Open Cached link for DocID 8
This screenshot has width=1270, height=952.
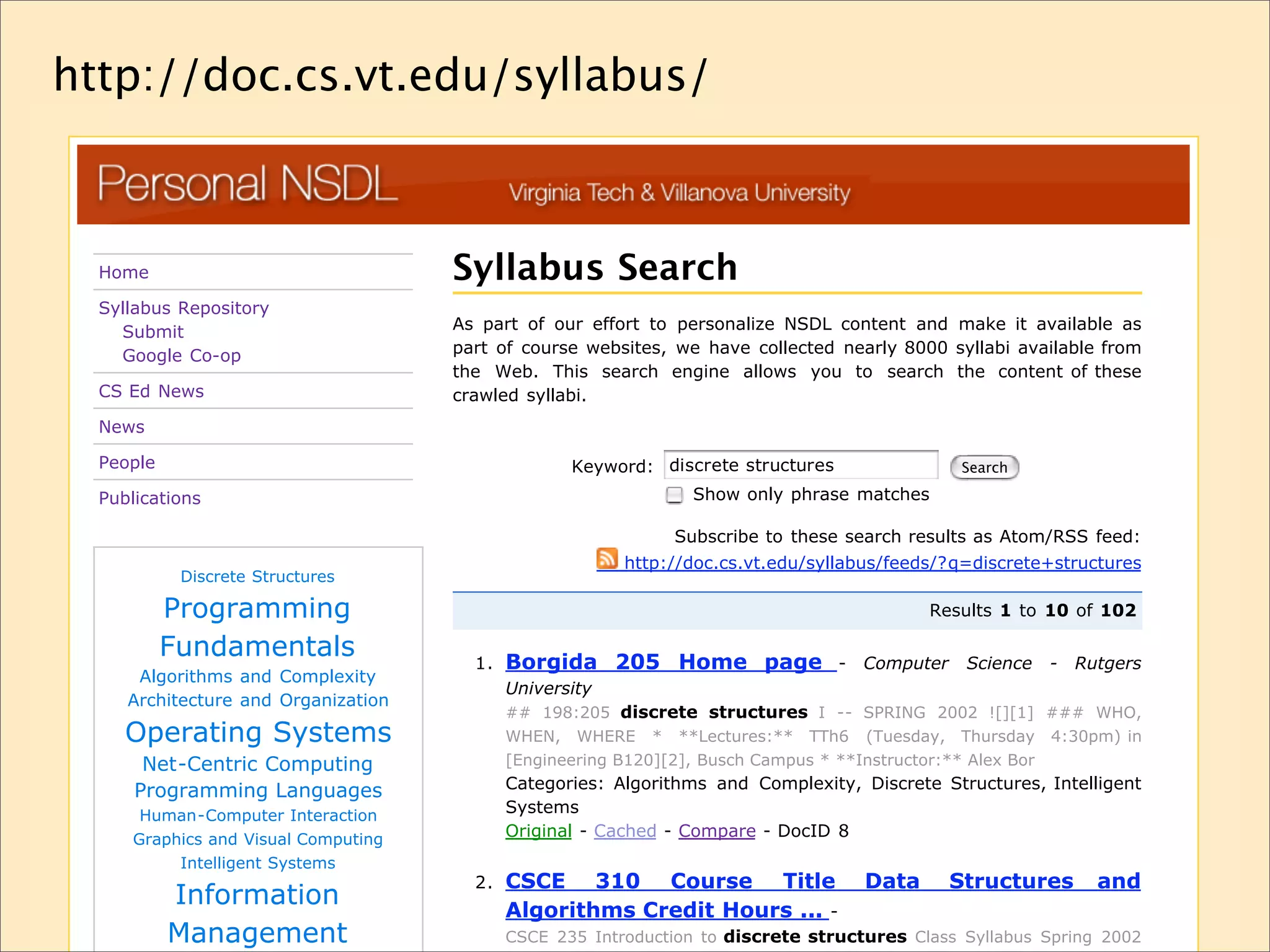click(x=624, y=831)
